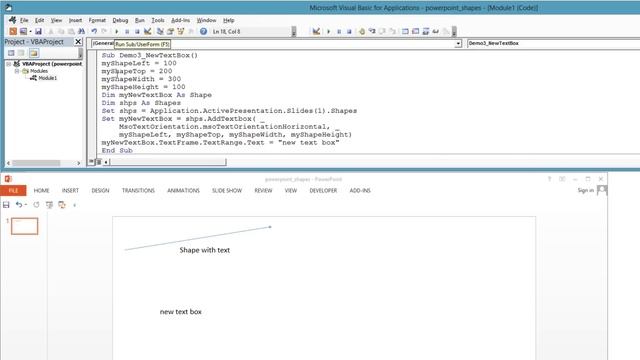Open Project Explorer toolbar icon
Screen dimensions: 640x360
coord(160,31)
